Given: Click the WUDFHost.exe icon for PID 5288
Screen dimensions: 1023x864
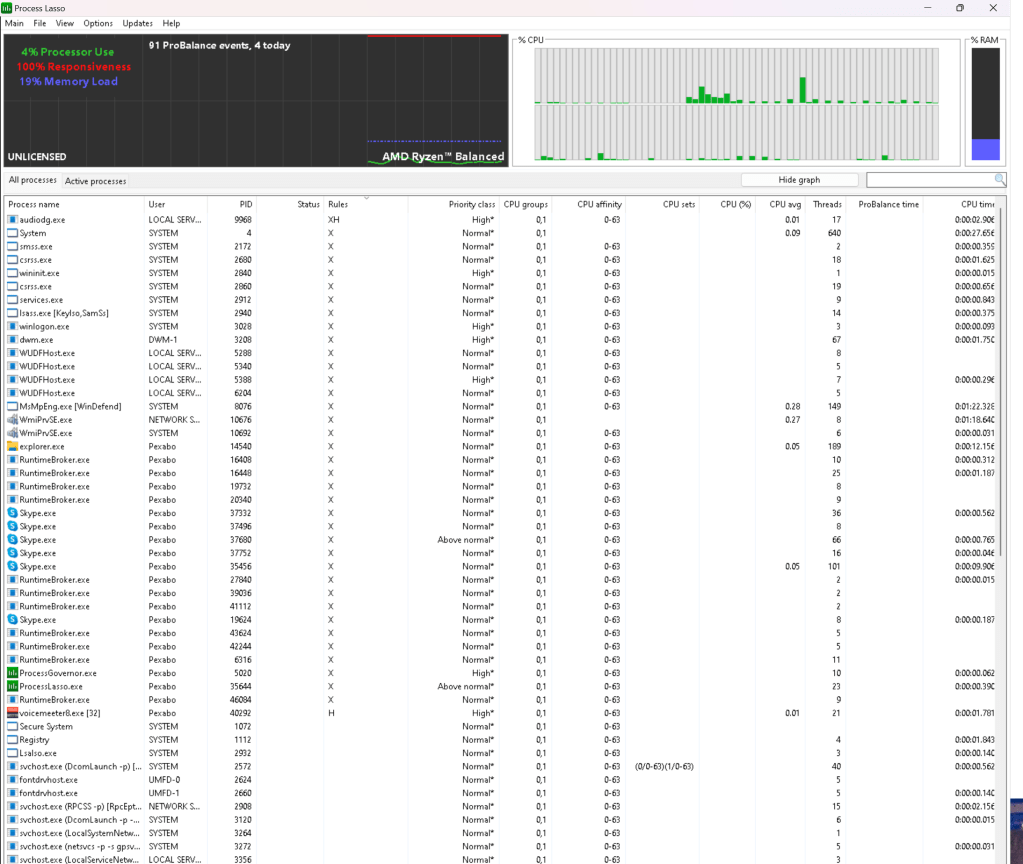Looking at the screenshot, I should point(12,353).
